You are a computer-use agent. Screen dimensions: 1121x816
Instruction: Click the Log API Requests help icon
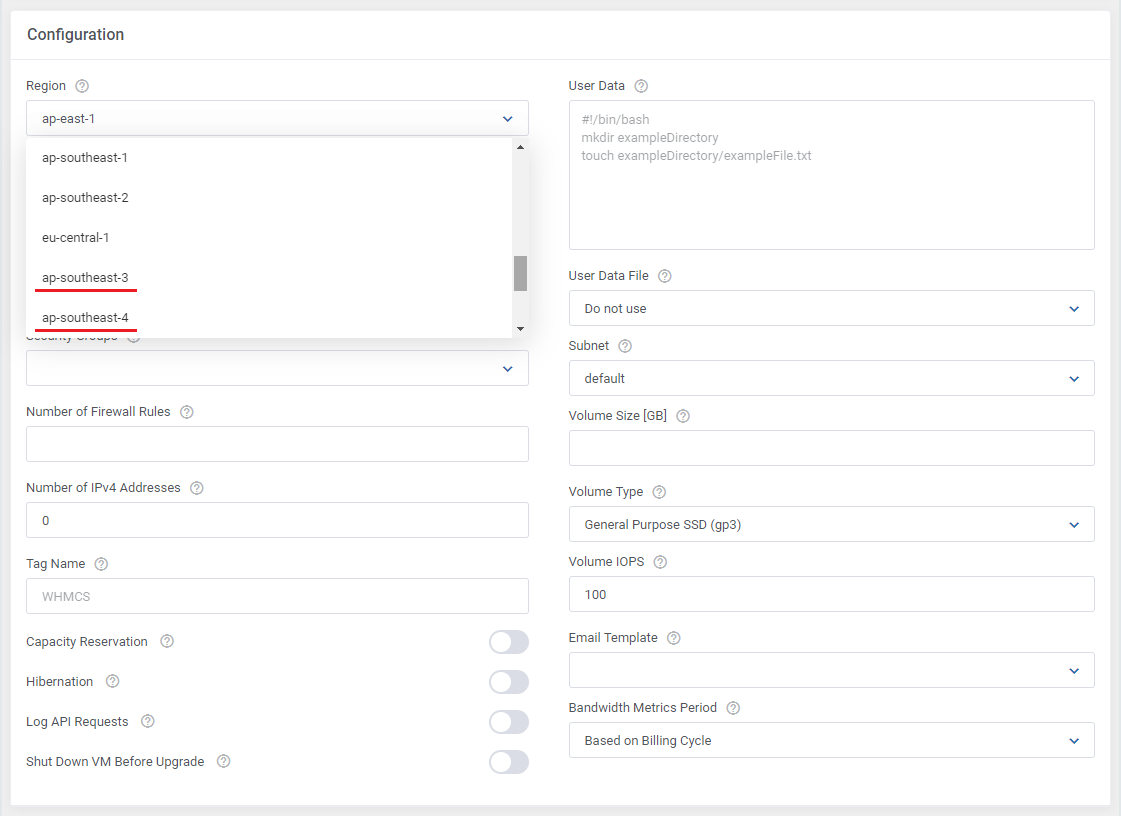pos(147,722)
